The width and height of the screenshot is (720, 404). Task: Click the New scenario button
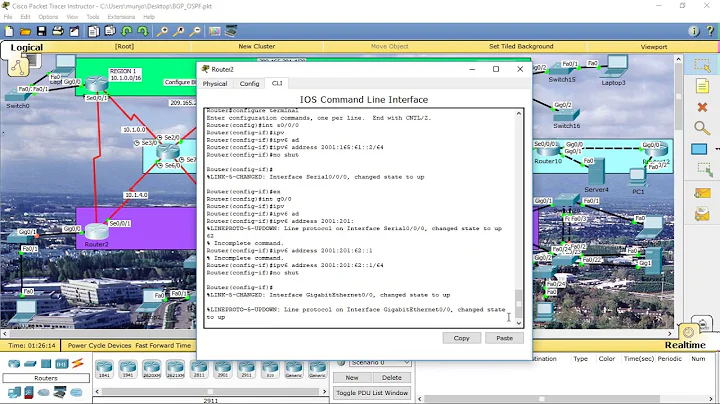pos(352,377)
